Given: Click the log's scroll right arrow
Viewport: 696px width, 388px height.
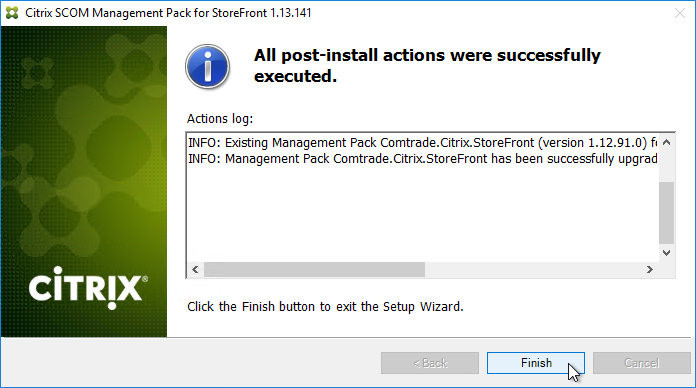Looking at the screenshot, I should pos(649,269).
